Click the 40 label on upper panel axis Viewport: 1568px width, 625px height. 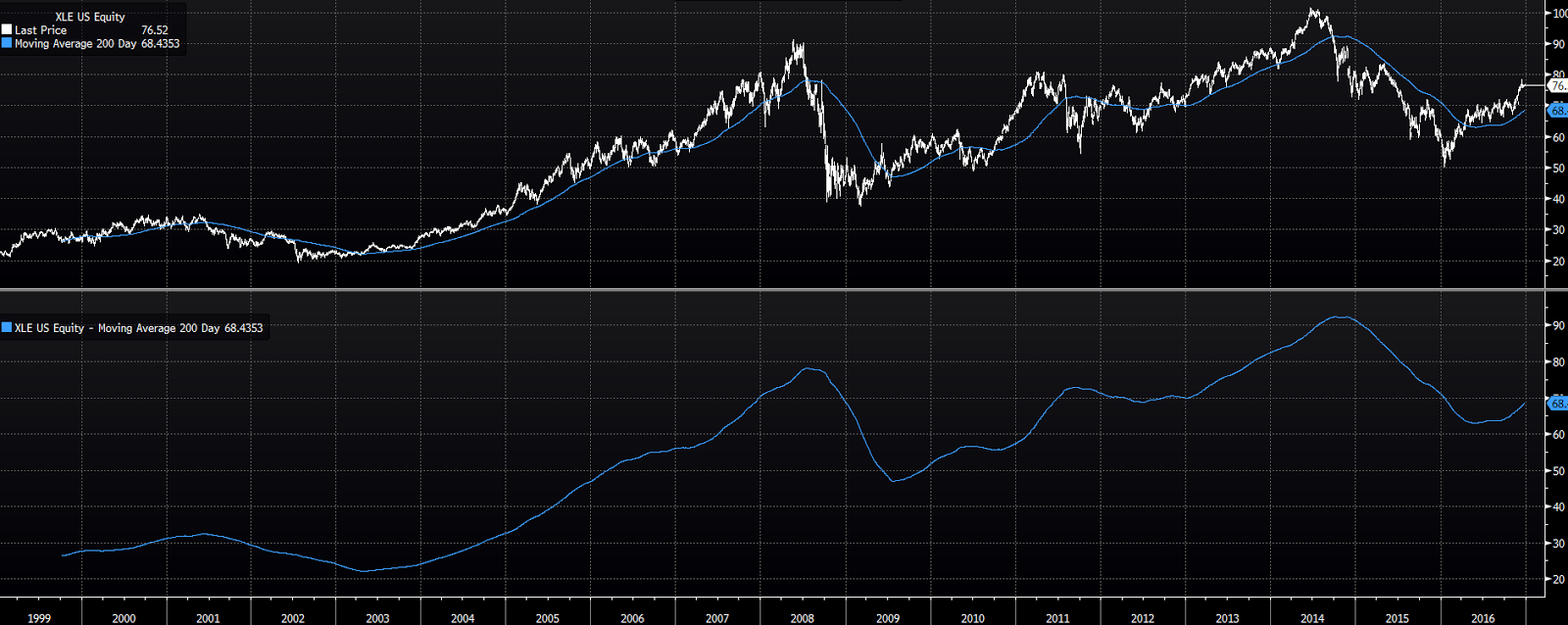click(x=1558, y=199)
